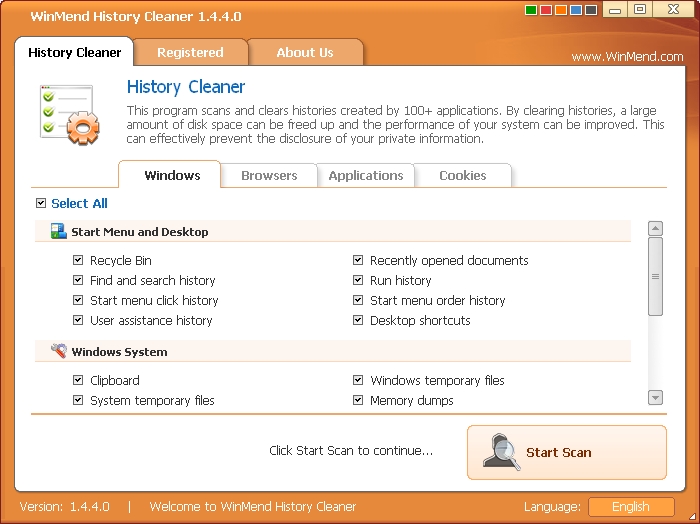Click the vertical scrollbar thumb

(x=655, y=276)
